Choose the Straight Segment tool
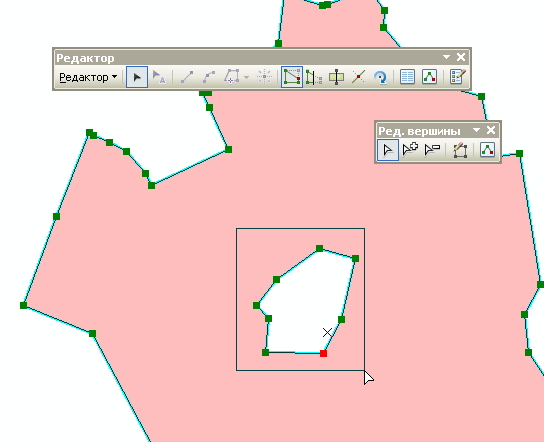The height and width of the screenshot is (442, 544). click(x=187, y=77)
